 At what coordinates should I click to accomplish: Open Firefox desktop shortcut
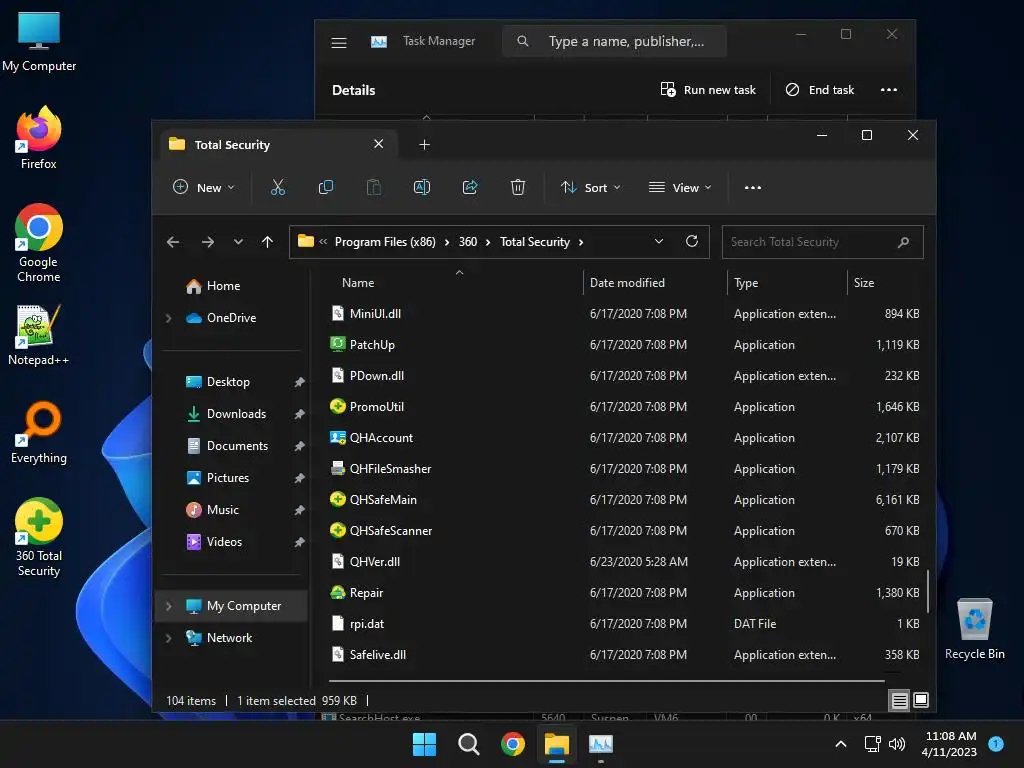[x=39, y=138]
